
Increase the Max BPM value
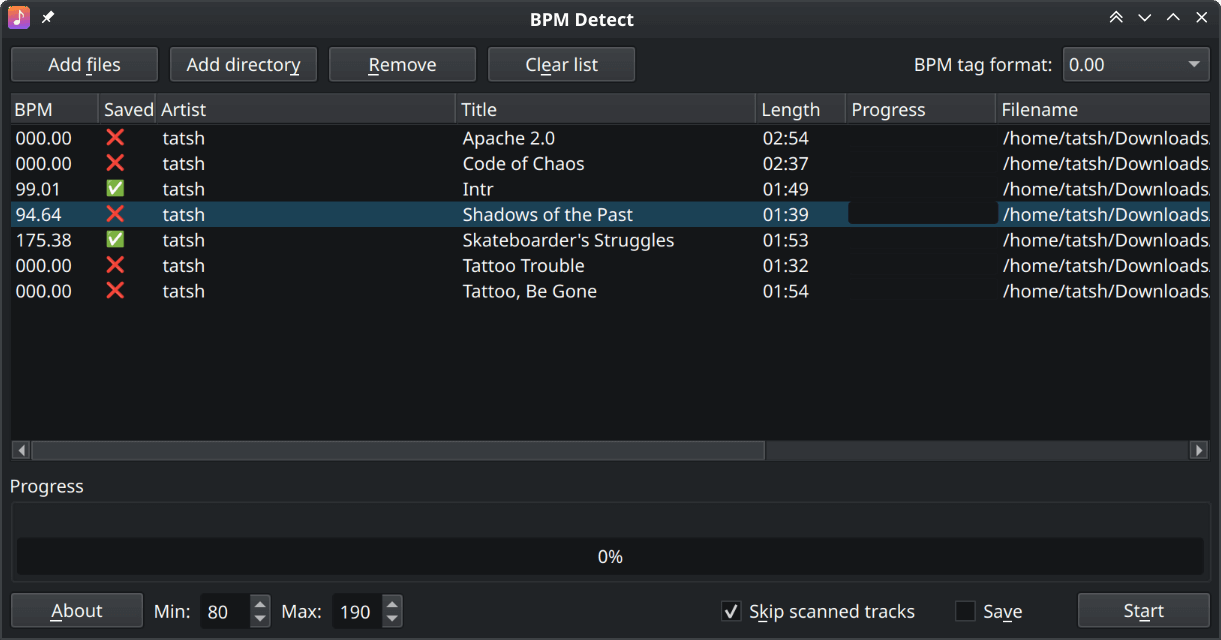(392, 603)
